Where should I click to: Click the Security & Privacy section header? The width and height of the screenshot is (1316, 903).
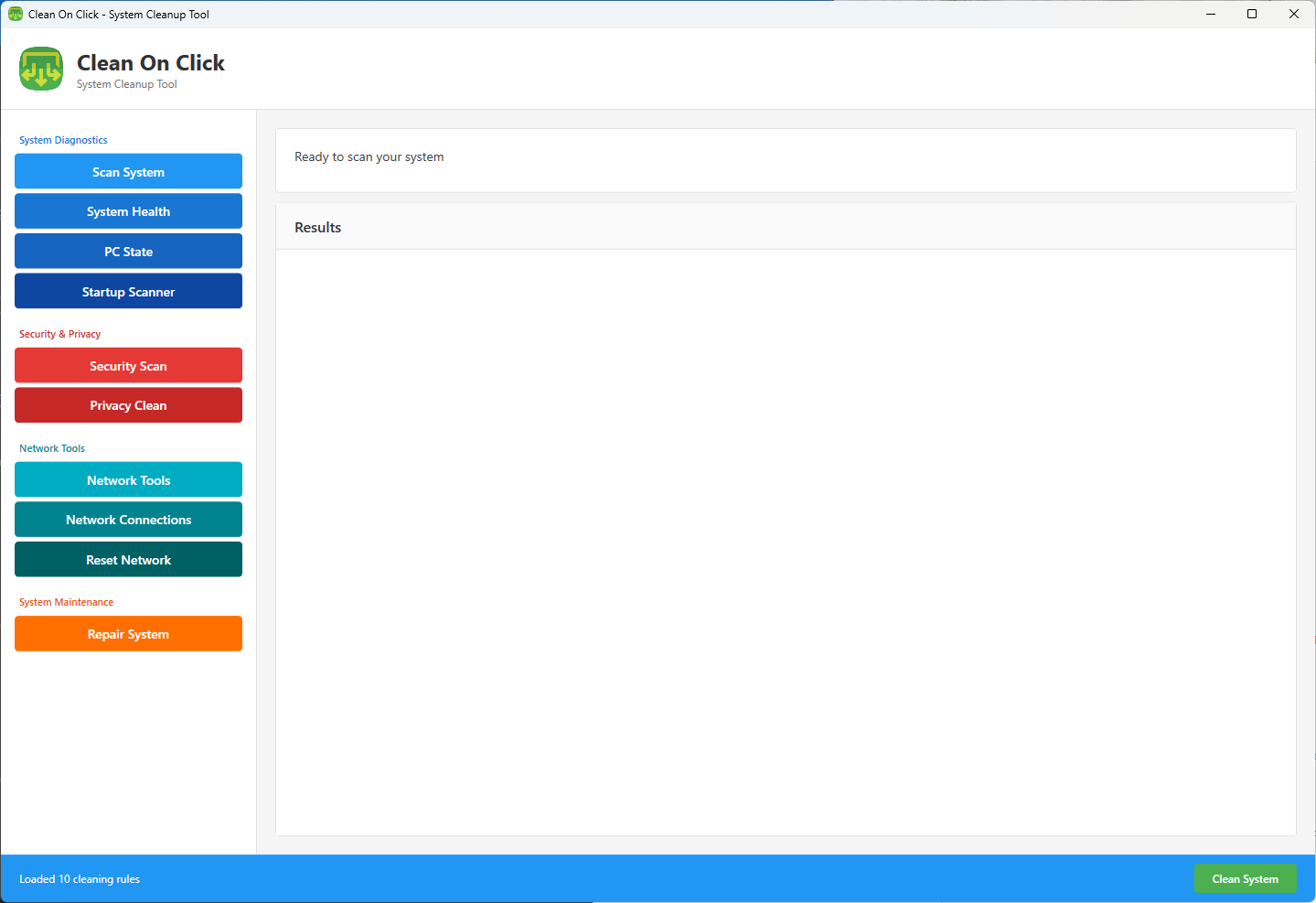coord(59,333)
